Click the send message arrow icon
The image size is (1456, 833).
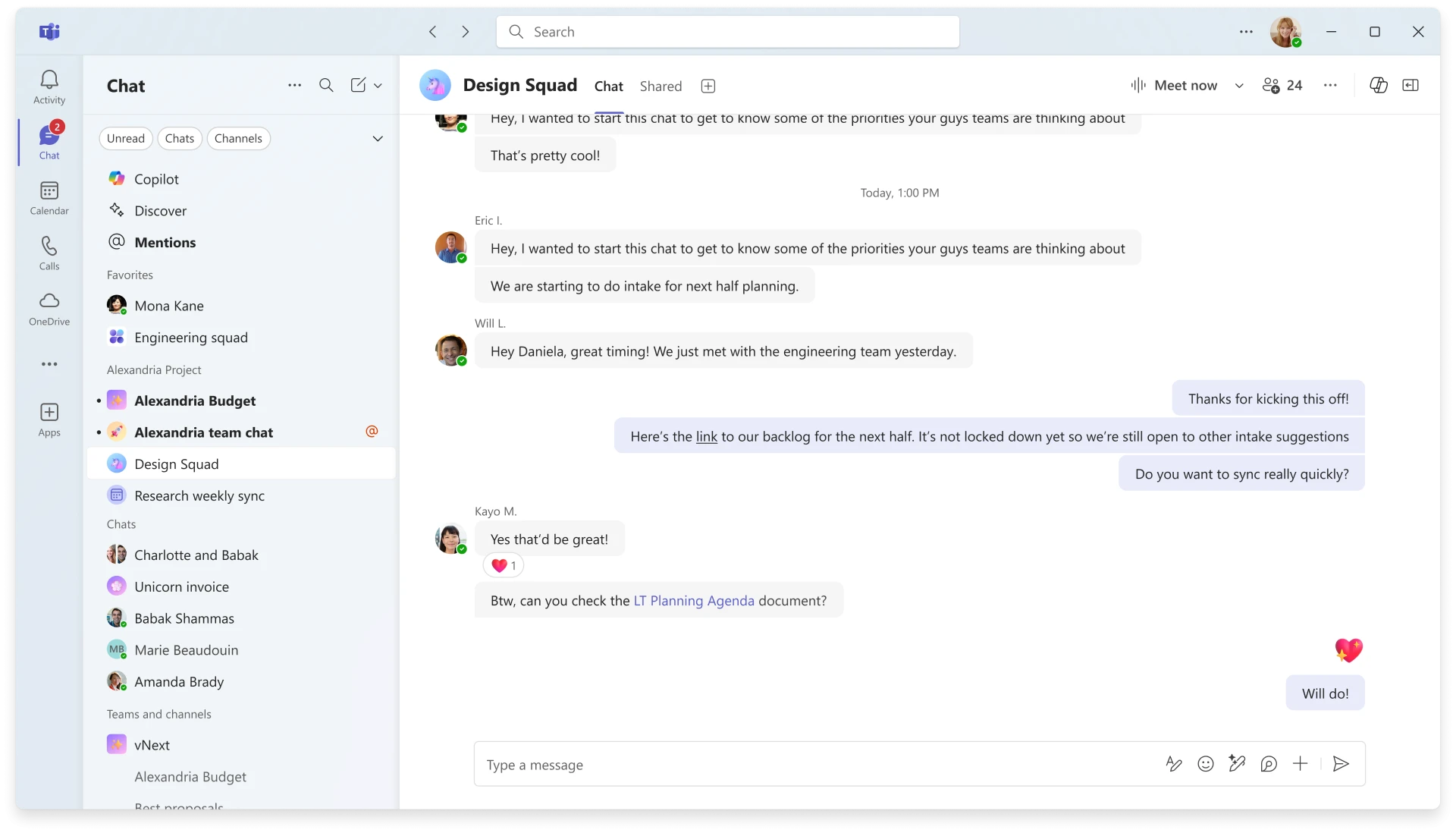[x=1341, y=764]
